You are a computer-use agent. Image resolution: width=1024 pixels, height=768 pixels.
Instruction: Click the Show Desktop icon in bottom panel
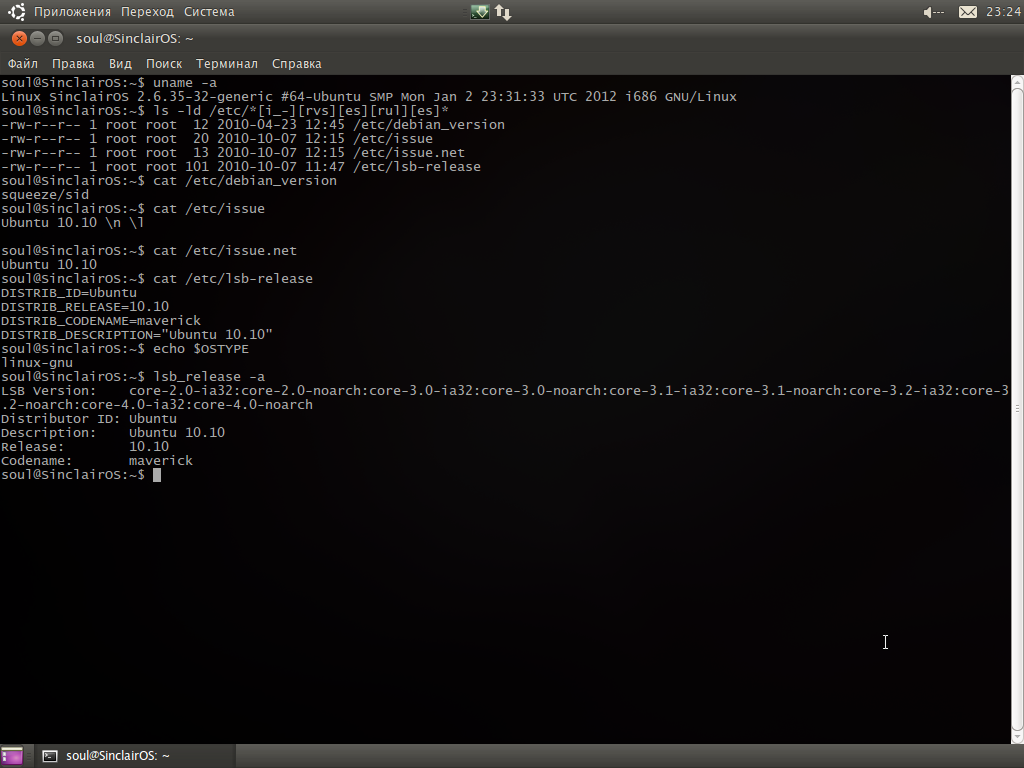tap(12, 756)
